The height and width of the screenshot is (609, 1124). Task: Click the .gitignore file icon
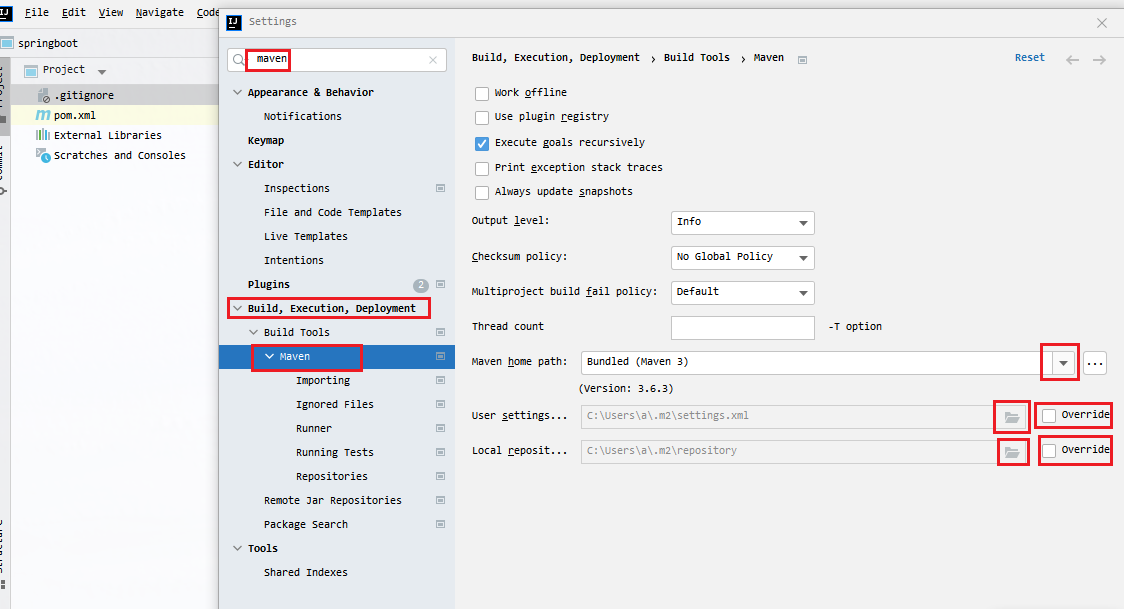pyautogui.click(x=44, y=95)
